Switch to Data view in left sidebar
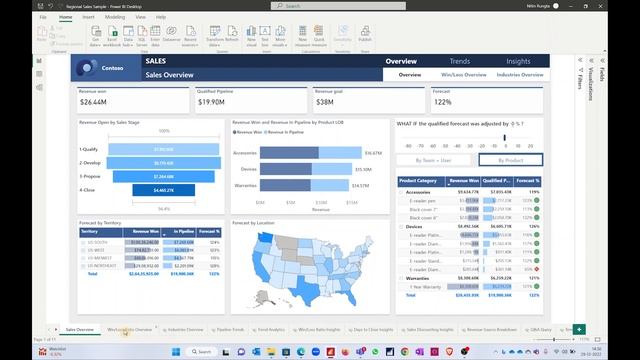This screenshot has width=640, height=360. click(39, 74)
